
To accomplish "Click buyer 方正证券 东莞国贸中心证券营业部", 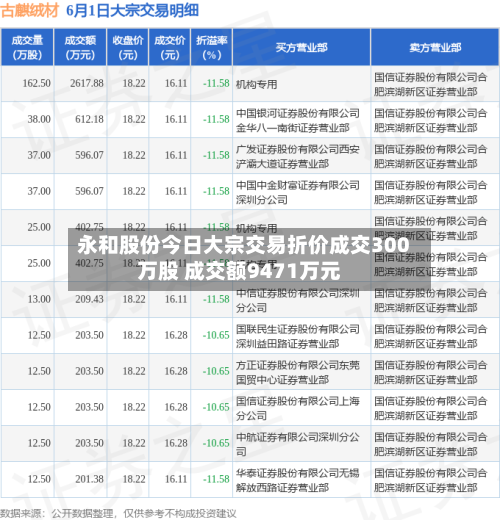I will [298, 372].
